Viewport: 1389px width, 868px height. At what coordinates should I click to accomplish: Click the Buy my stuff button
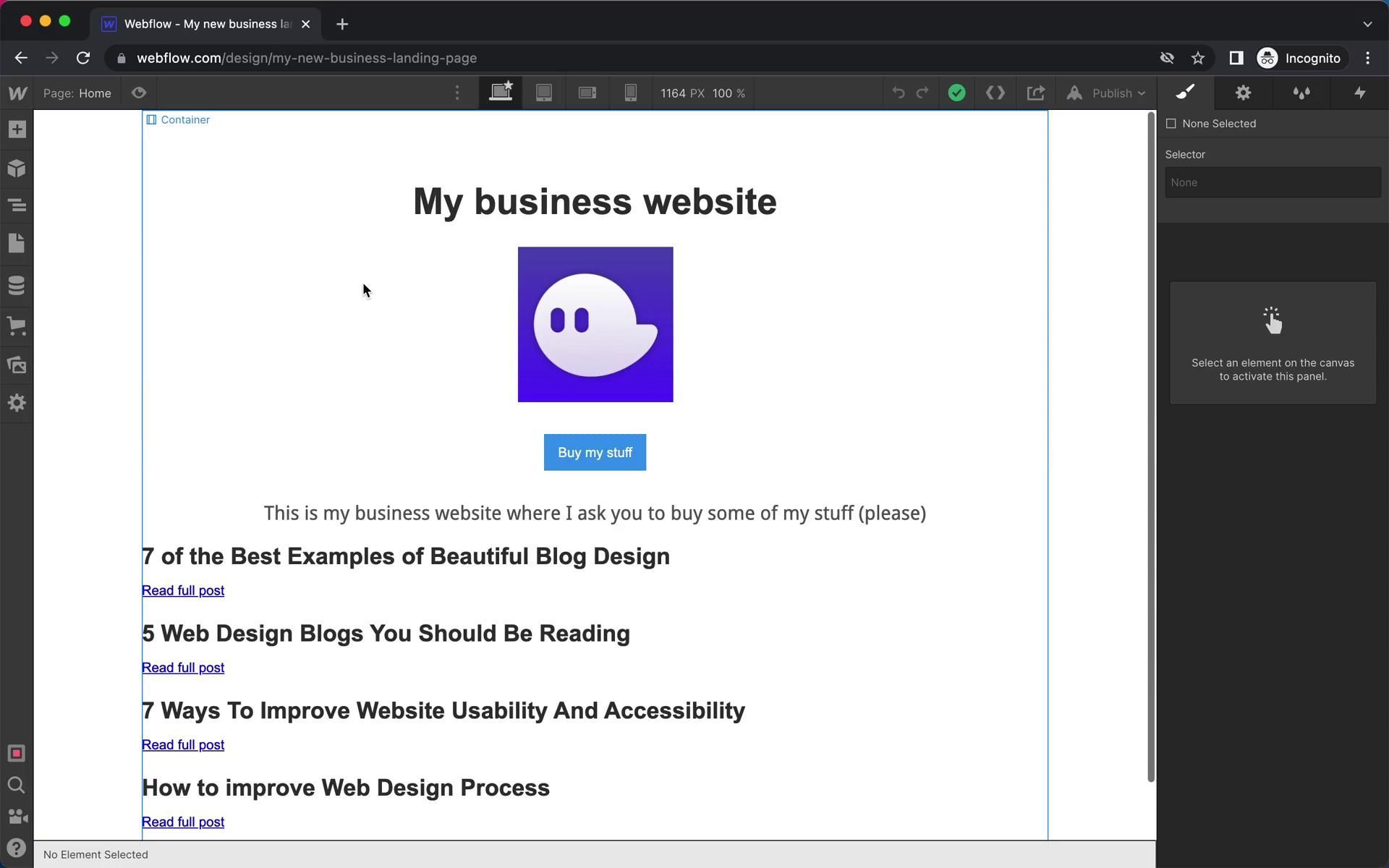pyautogui.click(x=595, y=453)
